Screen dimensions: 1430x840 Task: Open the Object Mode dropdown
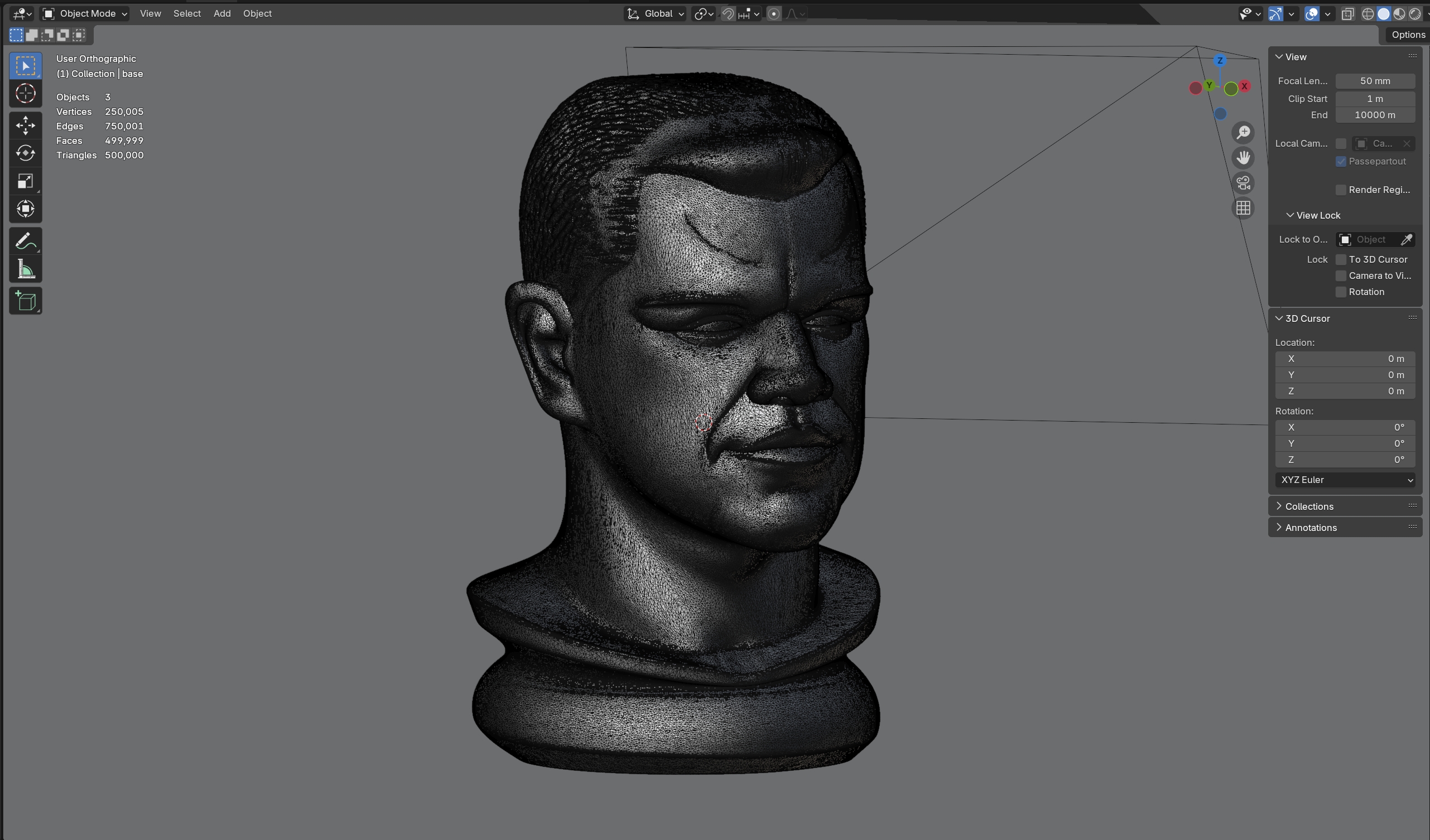pos(85,13)
